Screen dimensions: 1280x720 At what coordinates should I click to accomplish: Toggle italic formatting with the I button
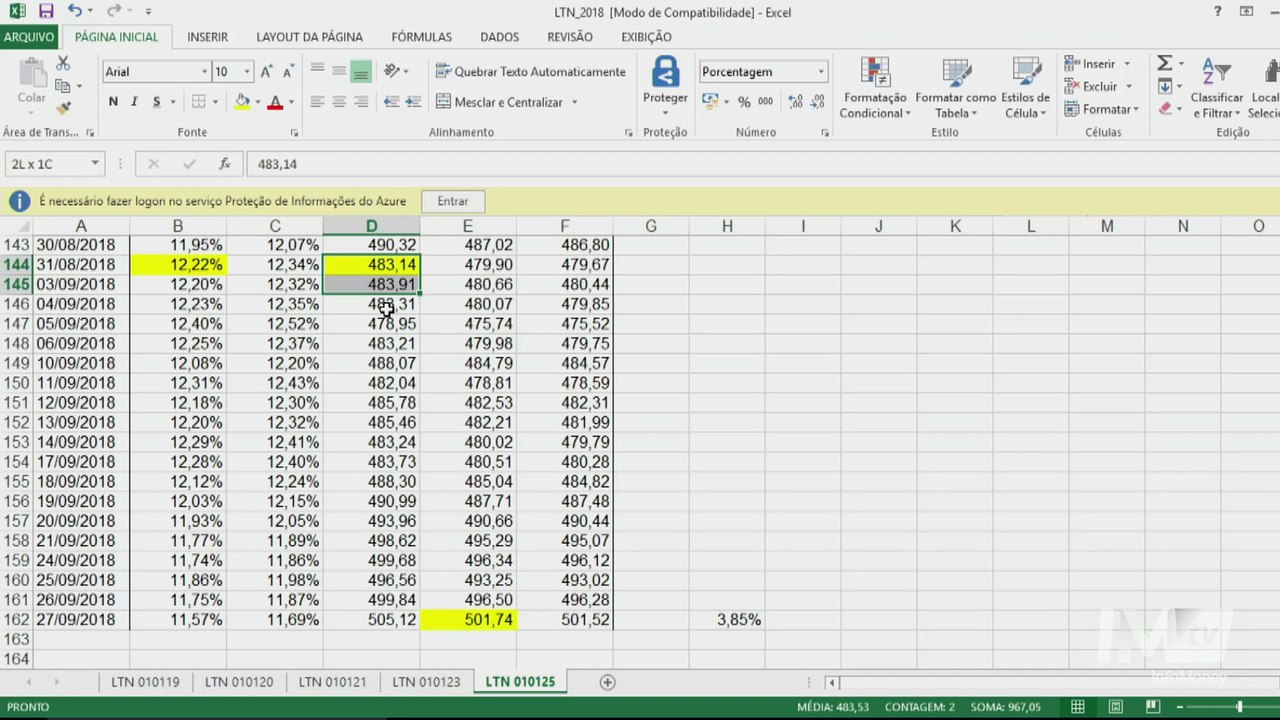click(134, 102)
